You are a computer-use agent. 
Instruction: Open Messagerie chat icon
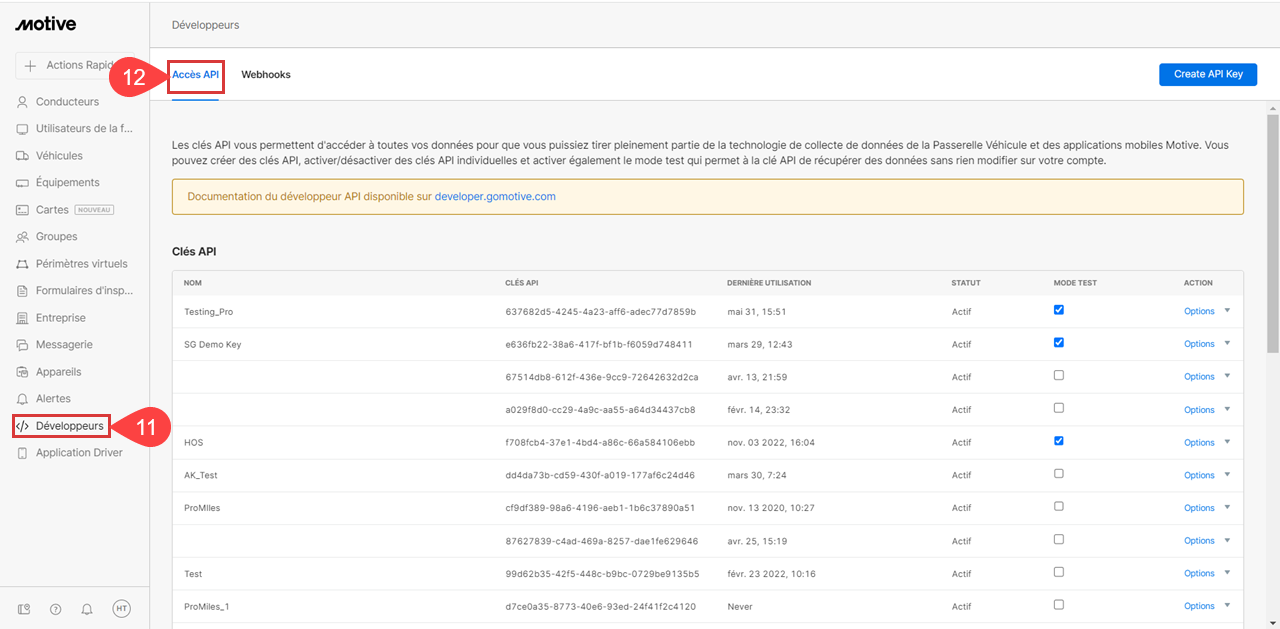pyautogui.click(x=23, y=345)
